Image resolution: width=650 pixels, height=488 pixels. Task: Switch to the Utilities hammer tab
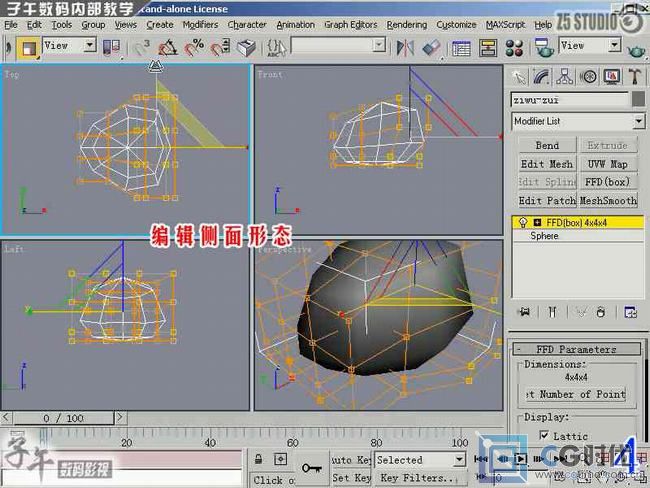[635, 77]
